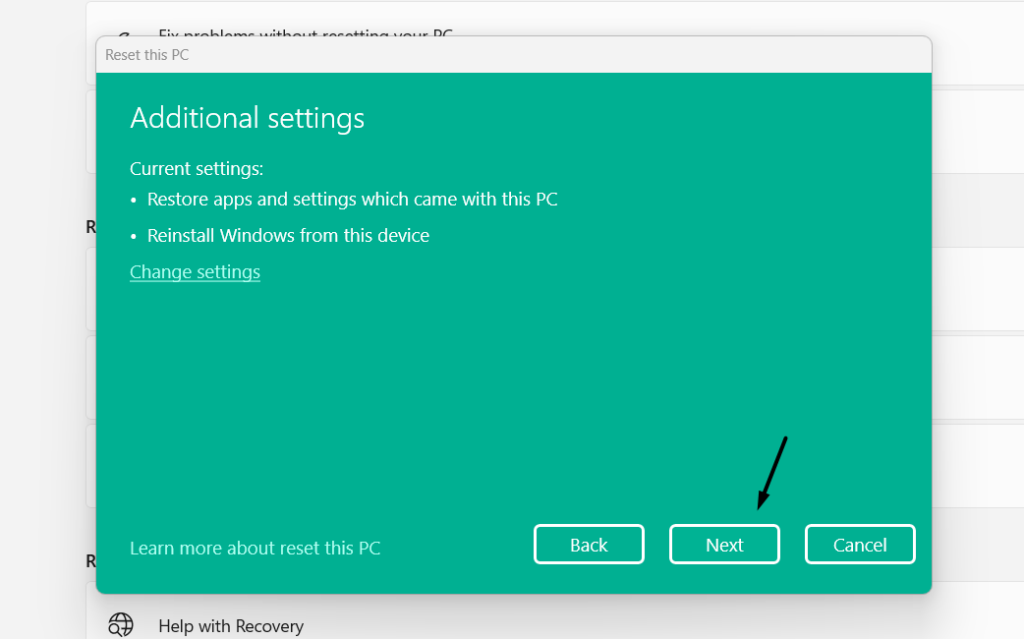Click bullet before Restore apps and settings

[x=135, y=200]
